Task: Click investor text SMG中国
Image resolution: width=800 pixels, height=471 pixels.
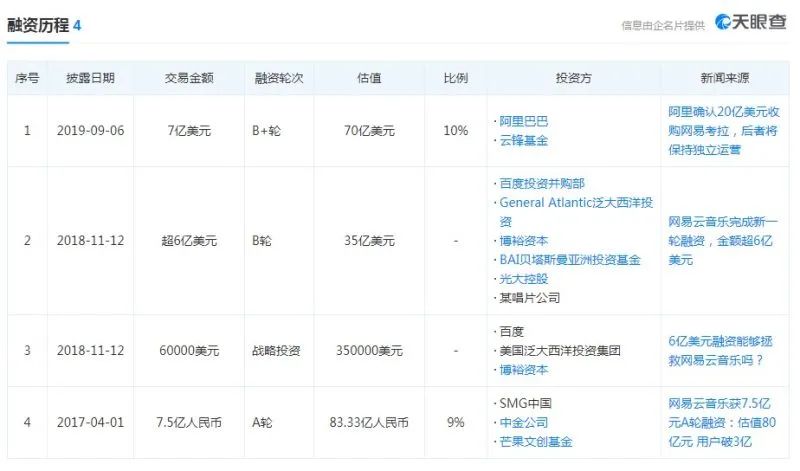Action: [x=526, y=404]
